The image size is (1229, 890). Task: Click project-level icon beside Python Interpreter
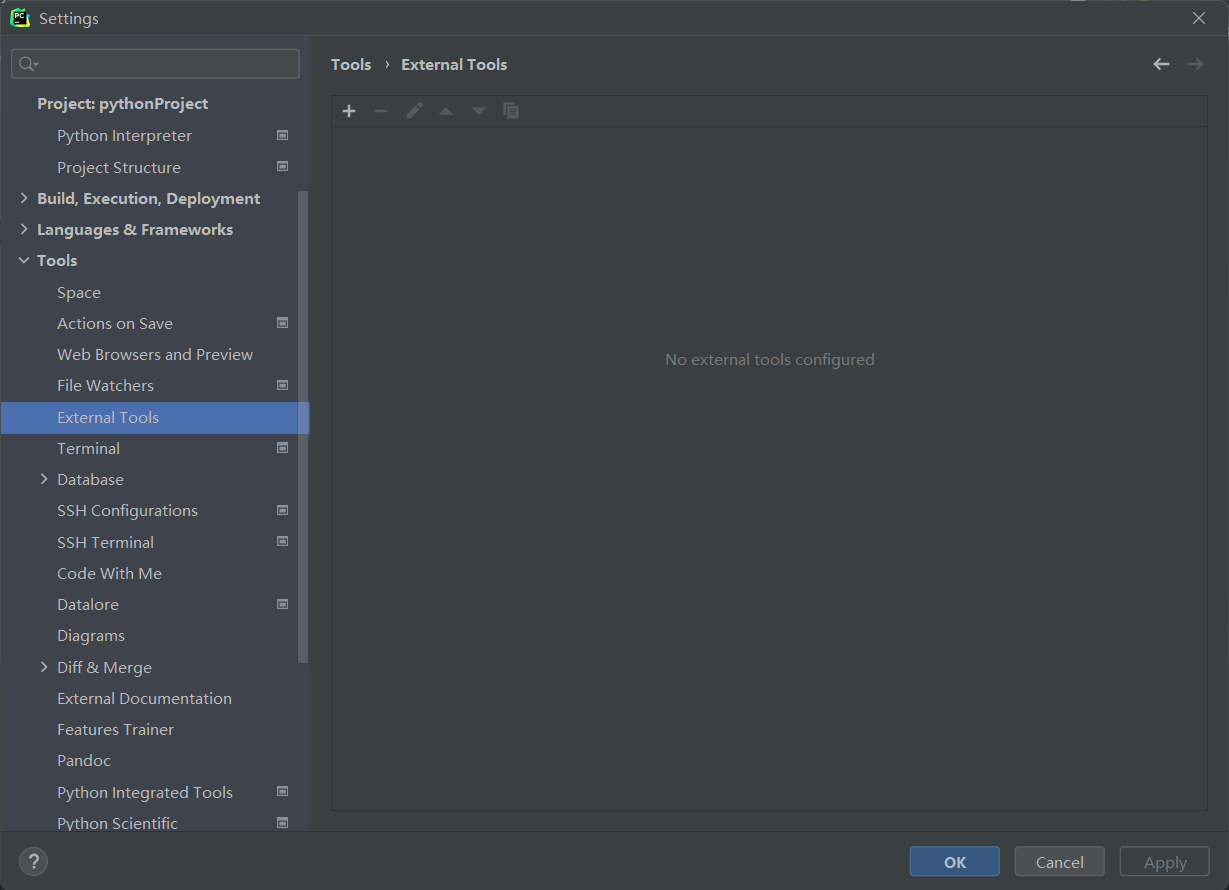[282, 135]
